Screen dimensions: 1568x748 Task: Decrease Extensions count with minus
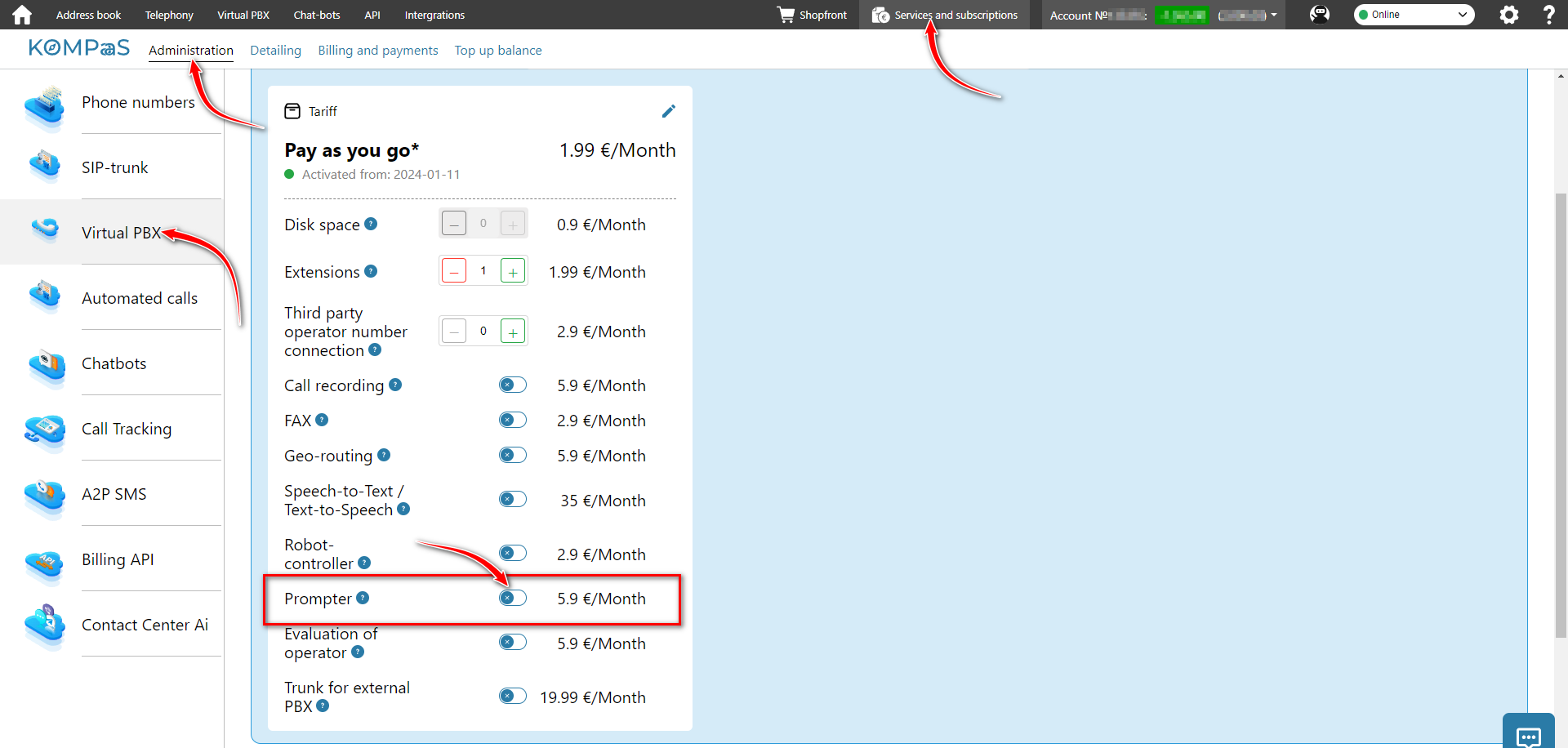(454, 271)
